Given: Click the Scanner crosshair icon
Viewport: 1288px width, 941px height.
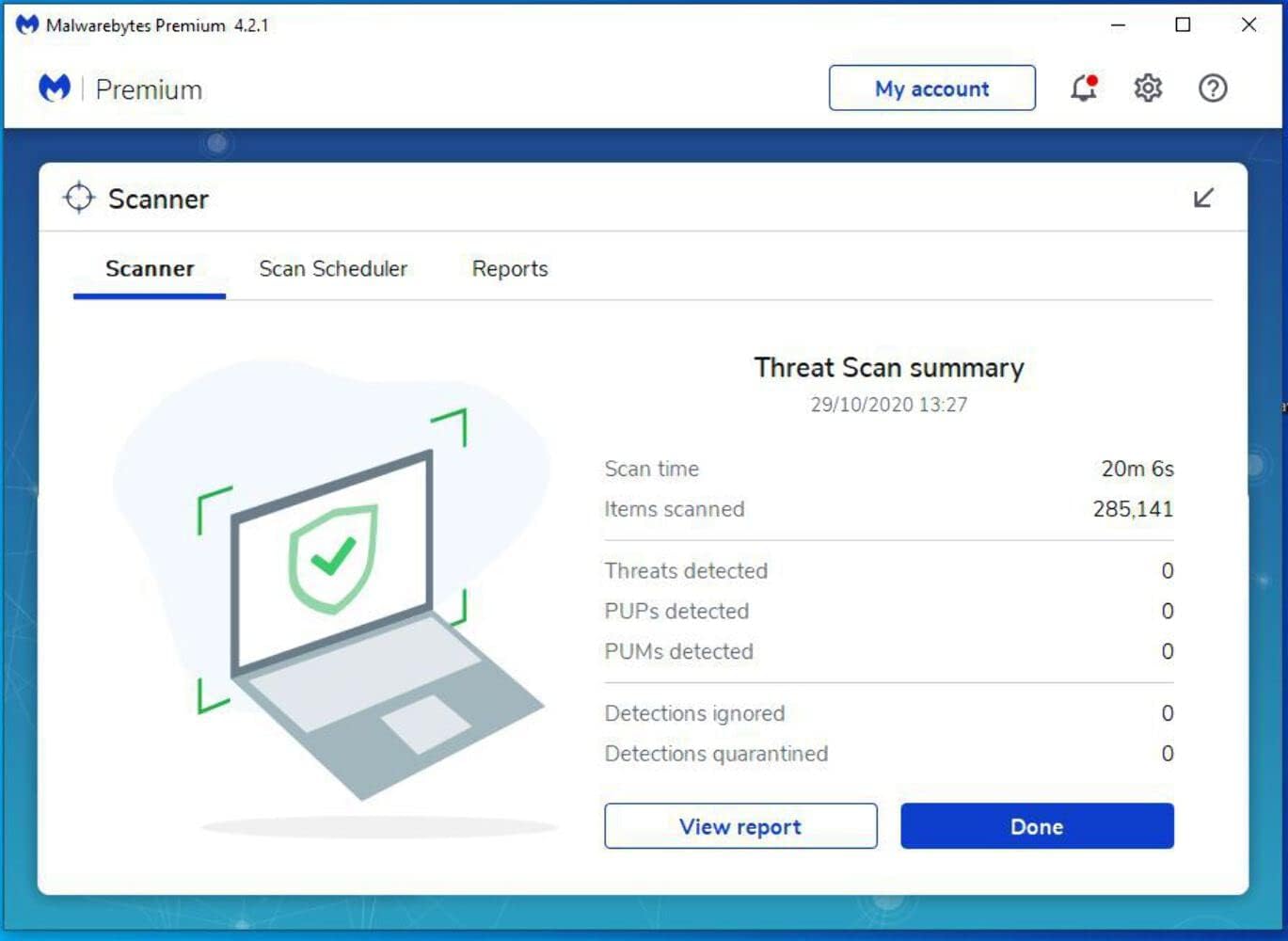Looking at the screenshot, I should coord(79,198).
